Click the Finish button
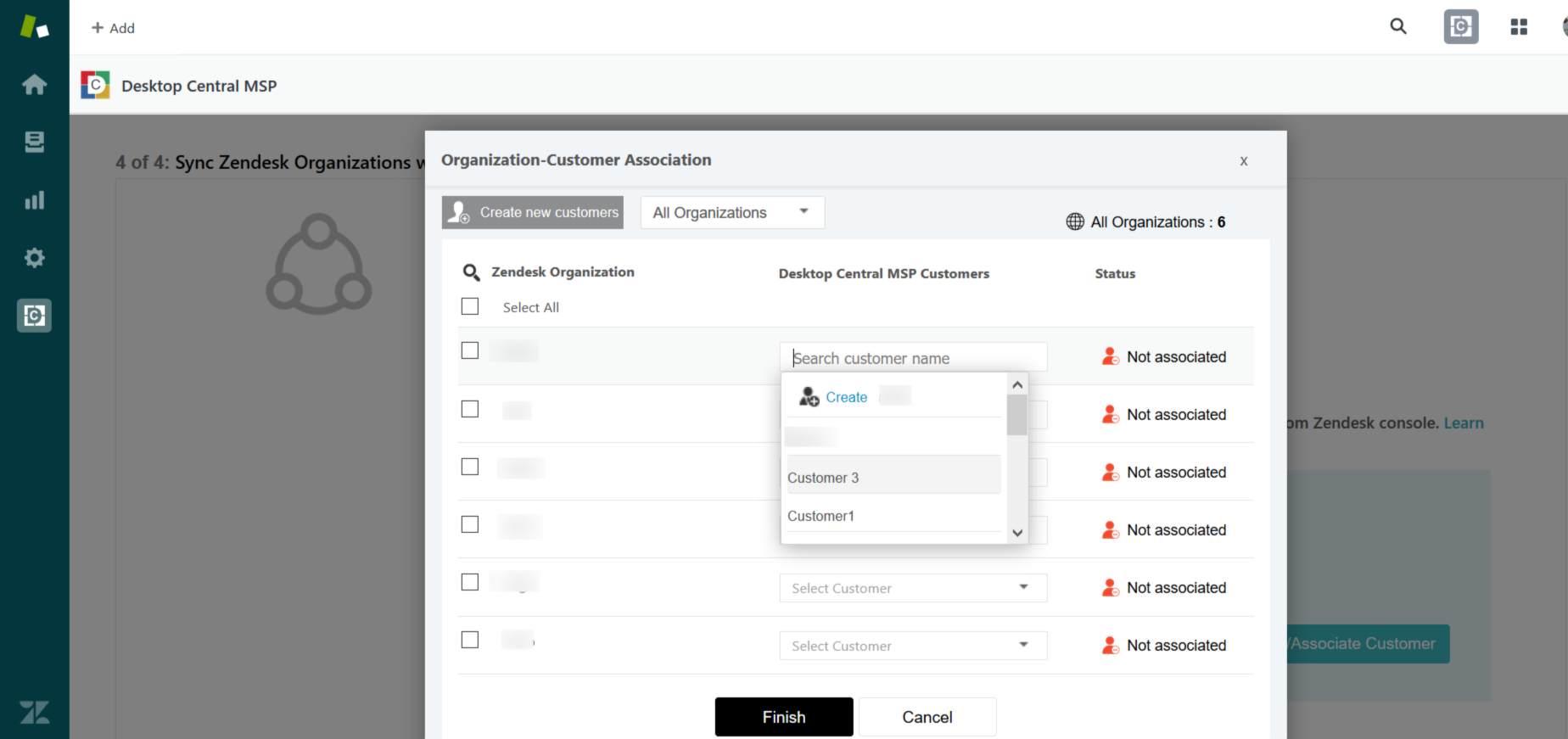 pyautogui.click(x=783, y=717)
